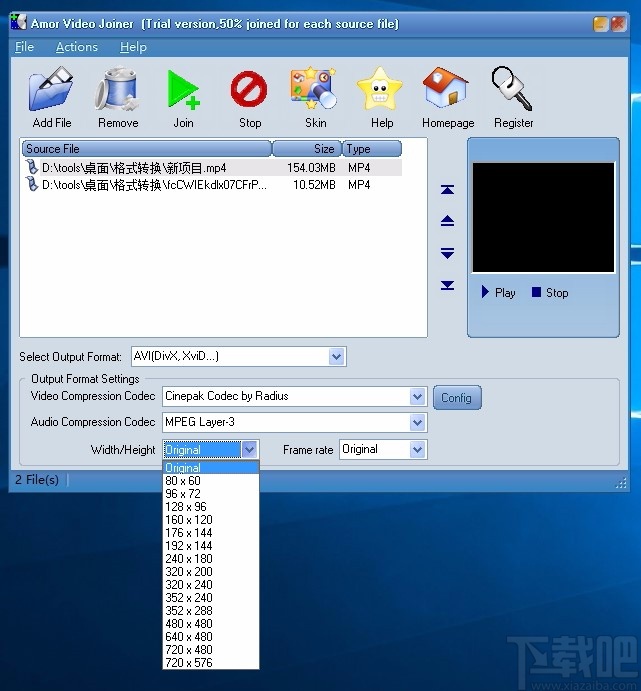The height and width of the screenshot is (691, 641).
Task: Choose 352 x 240 resolution
Action: click(x=211, y=598)
